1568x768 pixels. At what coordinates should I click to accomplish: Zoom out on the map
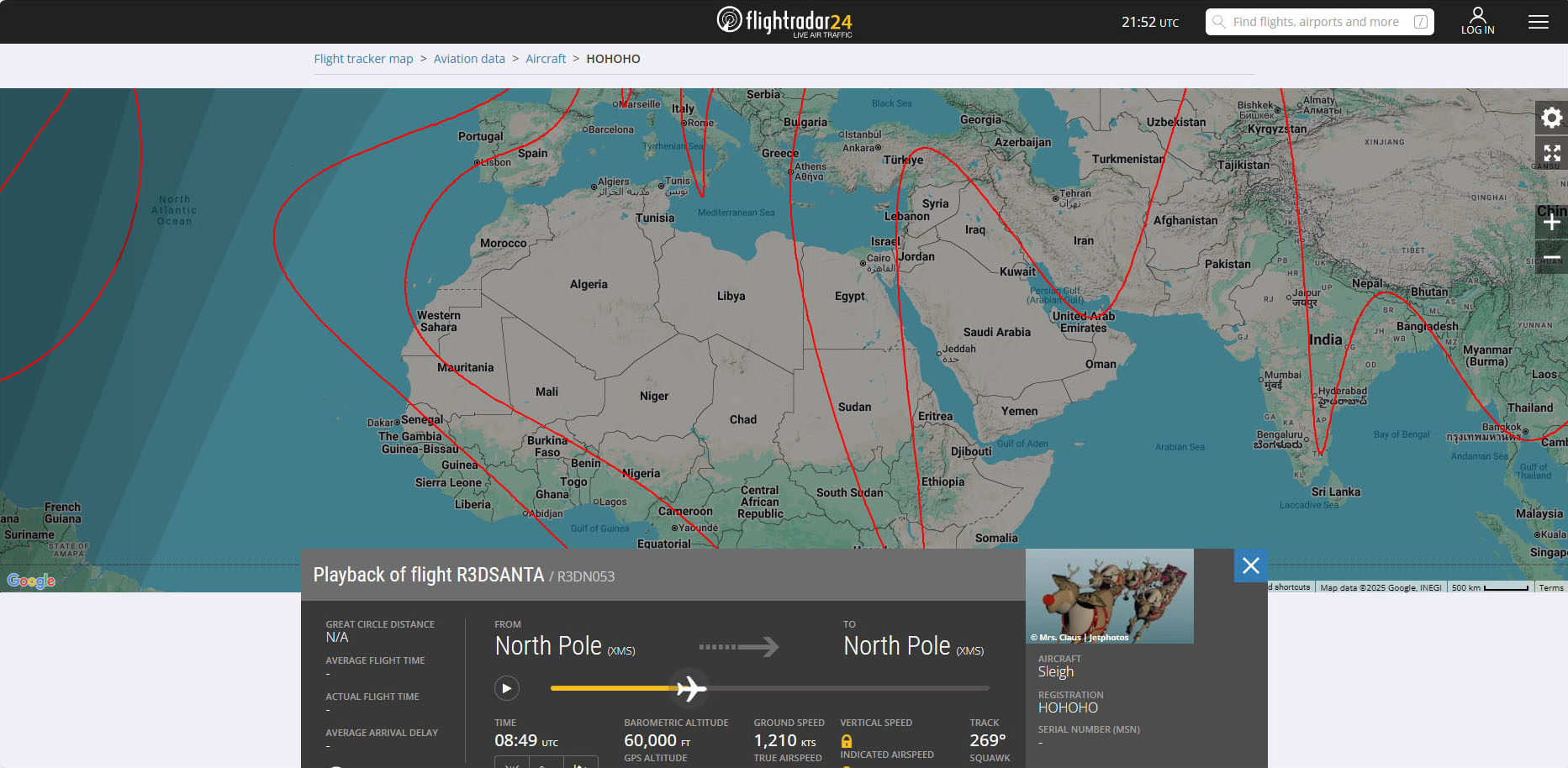[x=1551, y=258]
